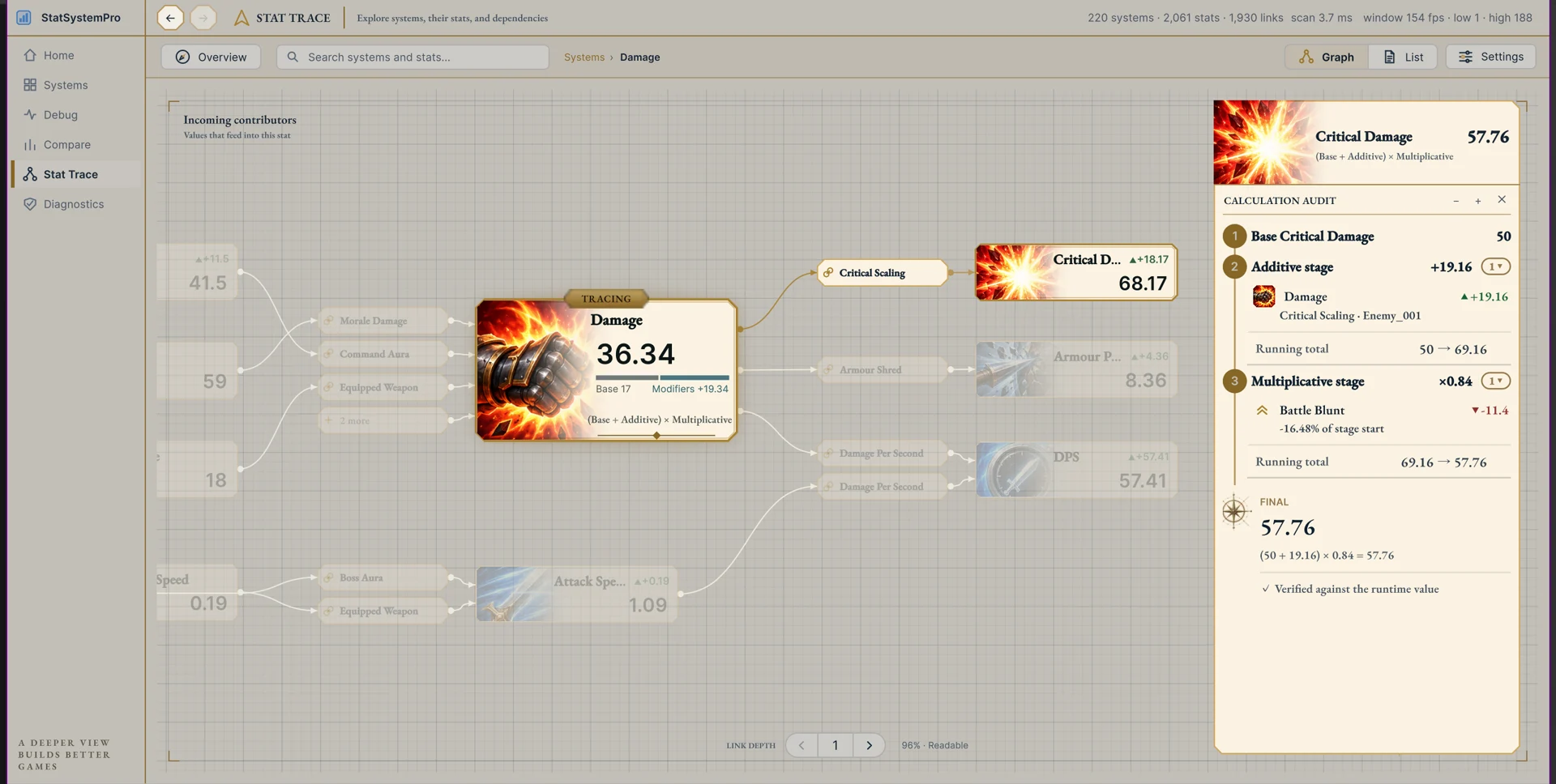Open the Settings panel
This screenshot has height=784, width=1556.
coord(1491,57)
